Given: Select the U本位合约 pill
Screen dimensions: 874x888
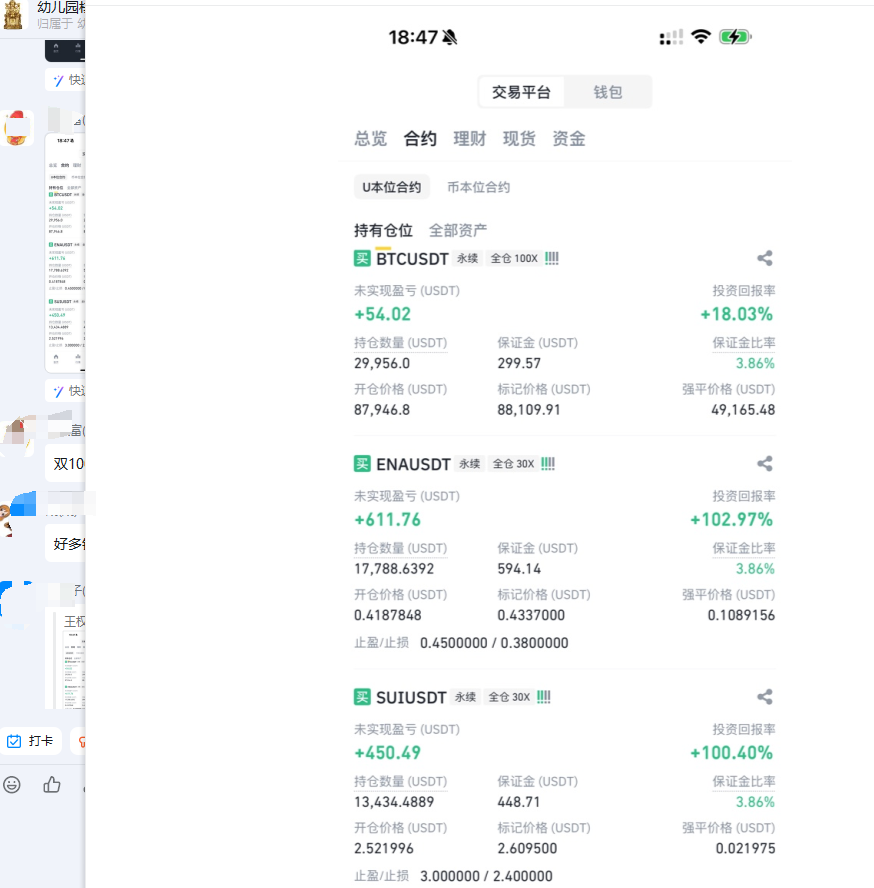Looking at the screenshot, I should click(391, 187).
